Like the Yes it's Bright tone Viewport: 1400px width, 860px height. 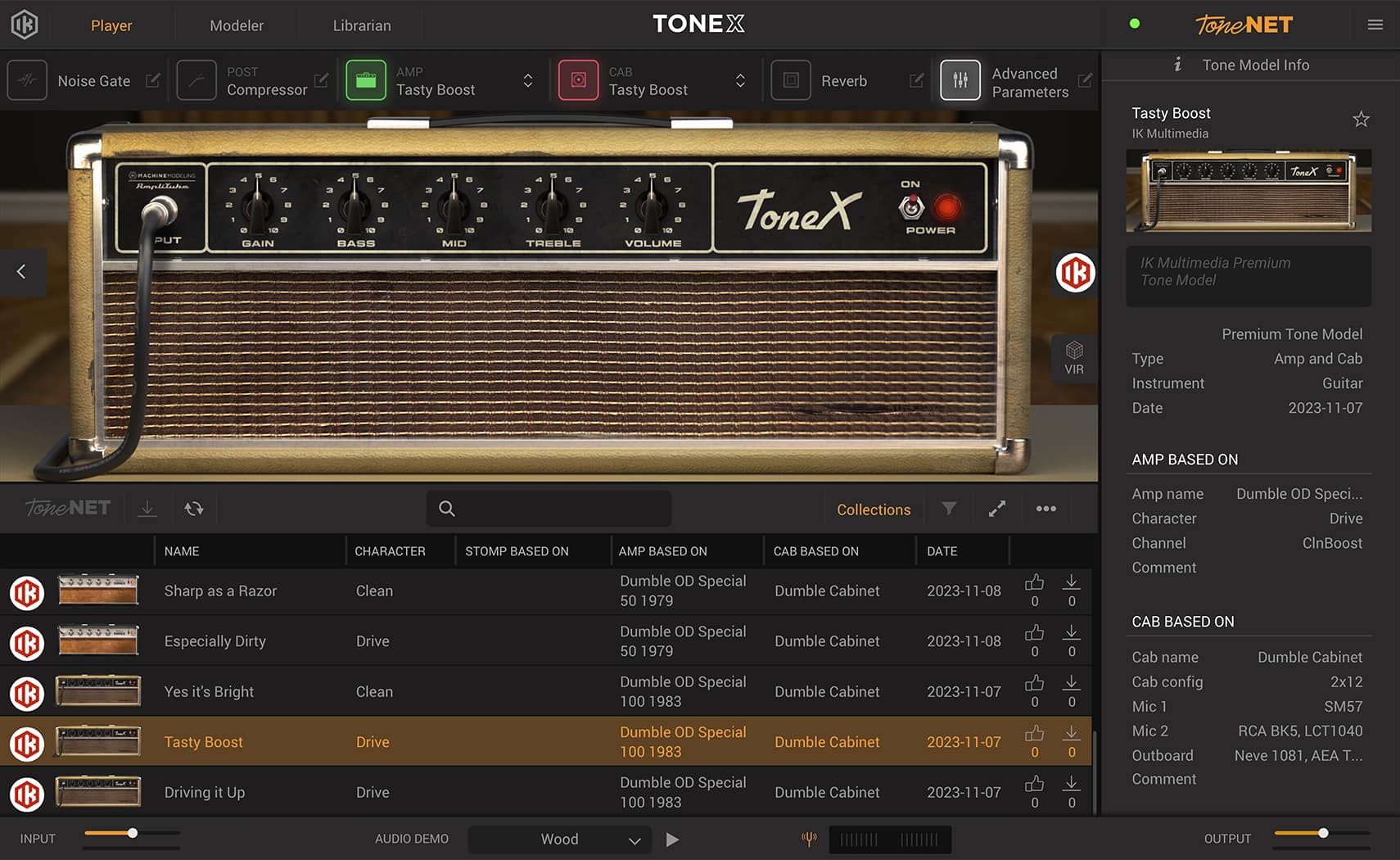tap(1035, 683)
